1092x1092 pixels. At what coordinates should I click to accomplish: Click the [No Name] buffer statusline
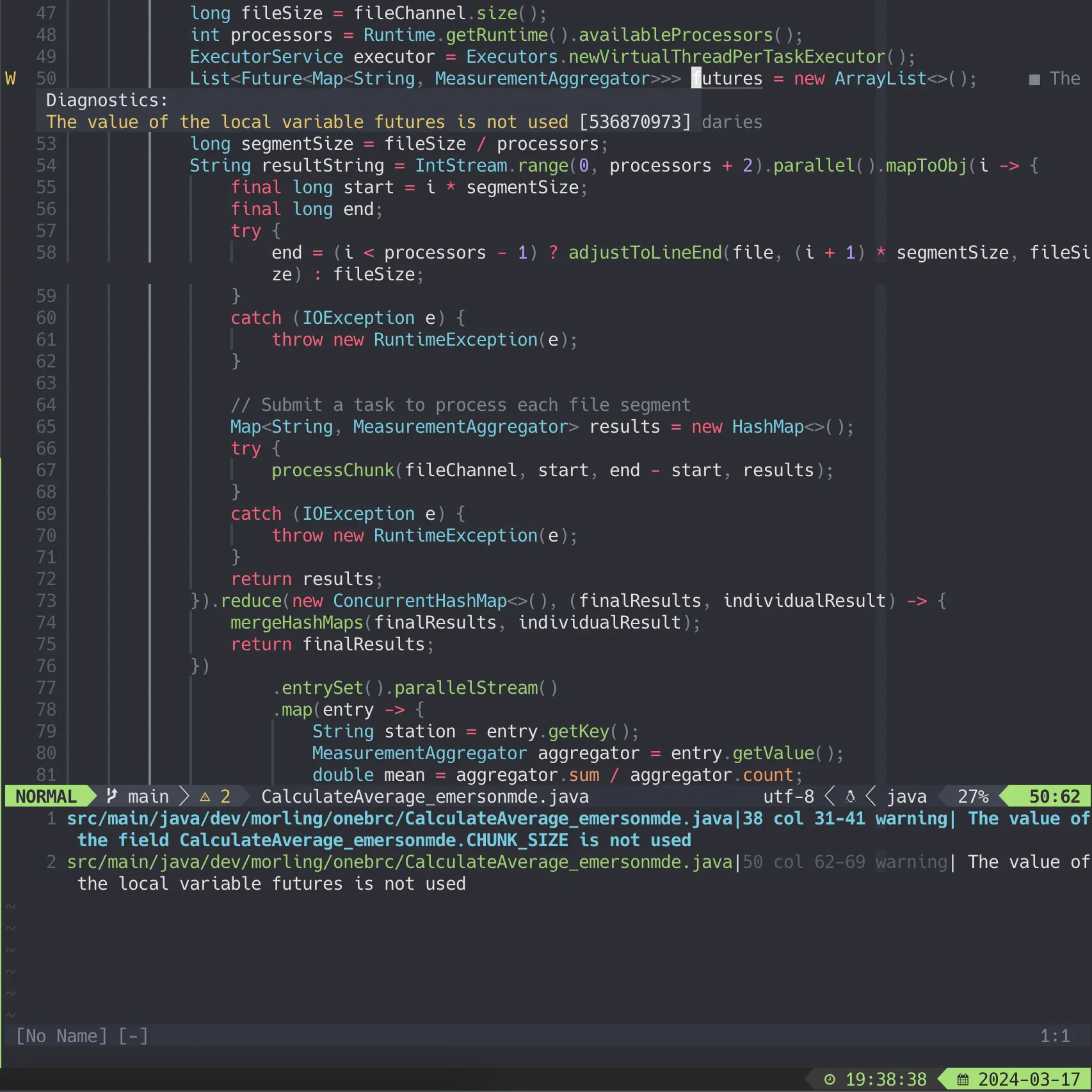[62, 1036]
